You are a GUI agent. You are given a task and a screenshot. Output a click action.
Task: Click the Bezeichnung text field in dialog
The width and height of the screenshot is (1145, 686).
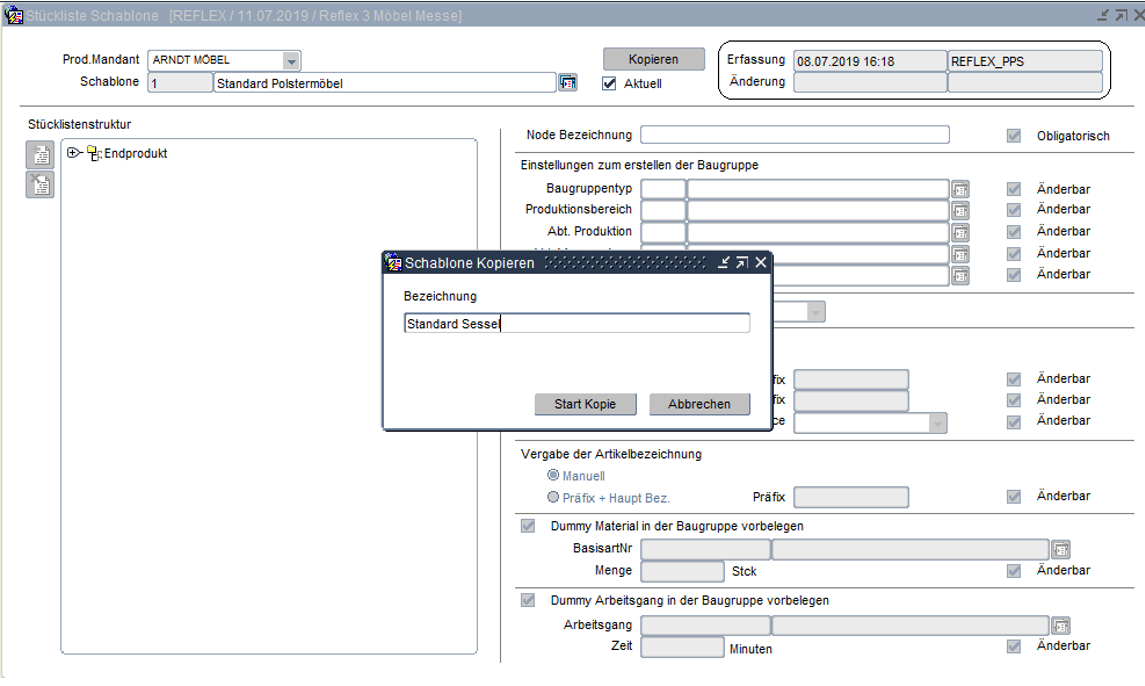point(576,324)
